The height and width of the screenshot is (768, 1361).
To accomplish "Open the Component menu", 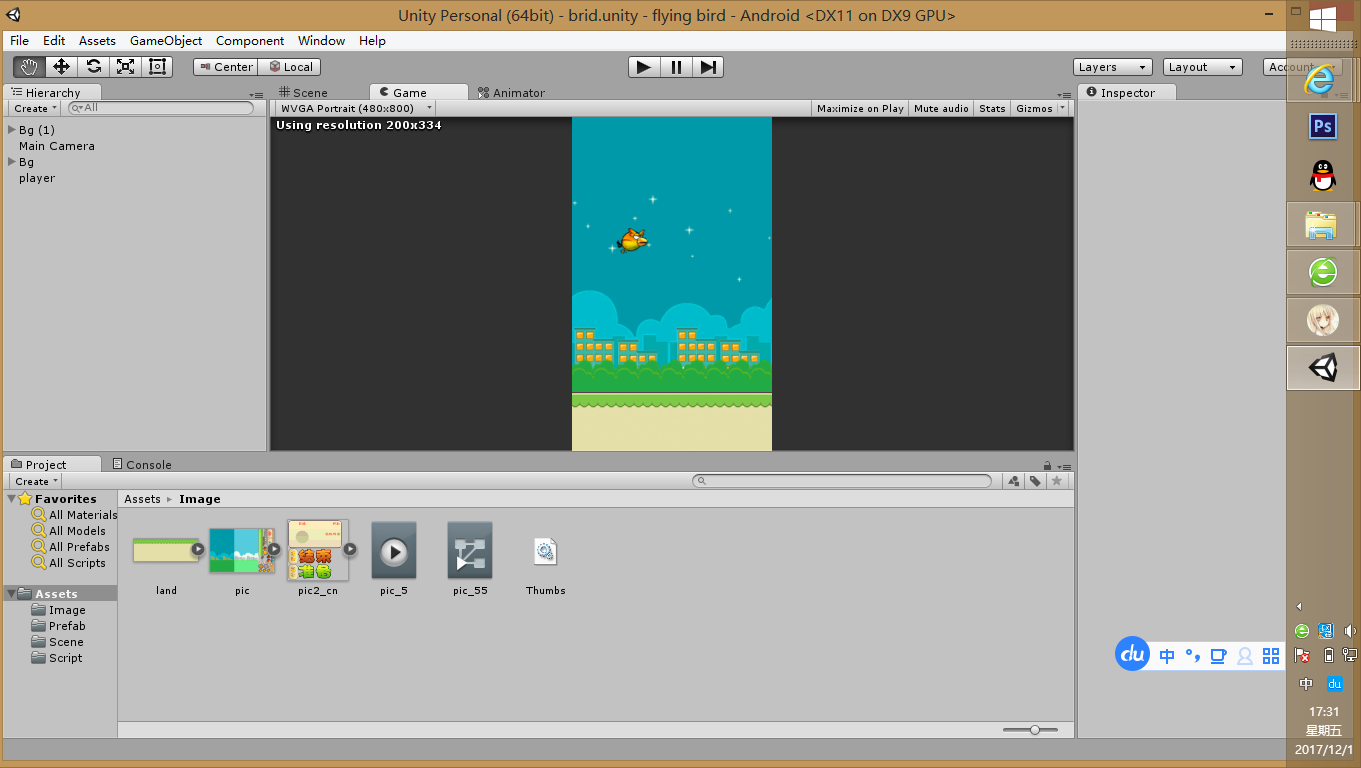I will tap(250, 41).
